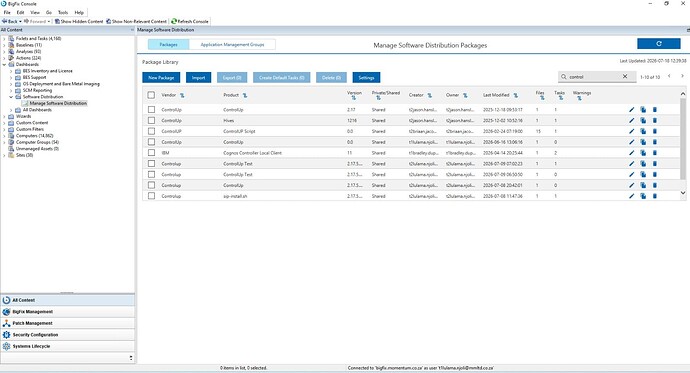Copy the Hives package row
Screen dimensions: 690x373
[x=643, y=121]
